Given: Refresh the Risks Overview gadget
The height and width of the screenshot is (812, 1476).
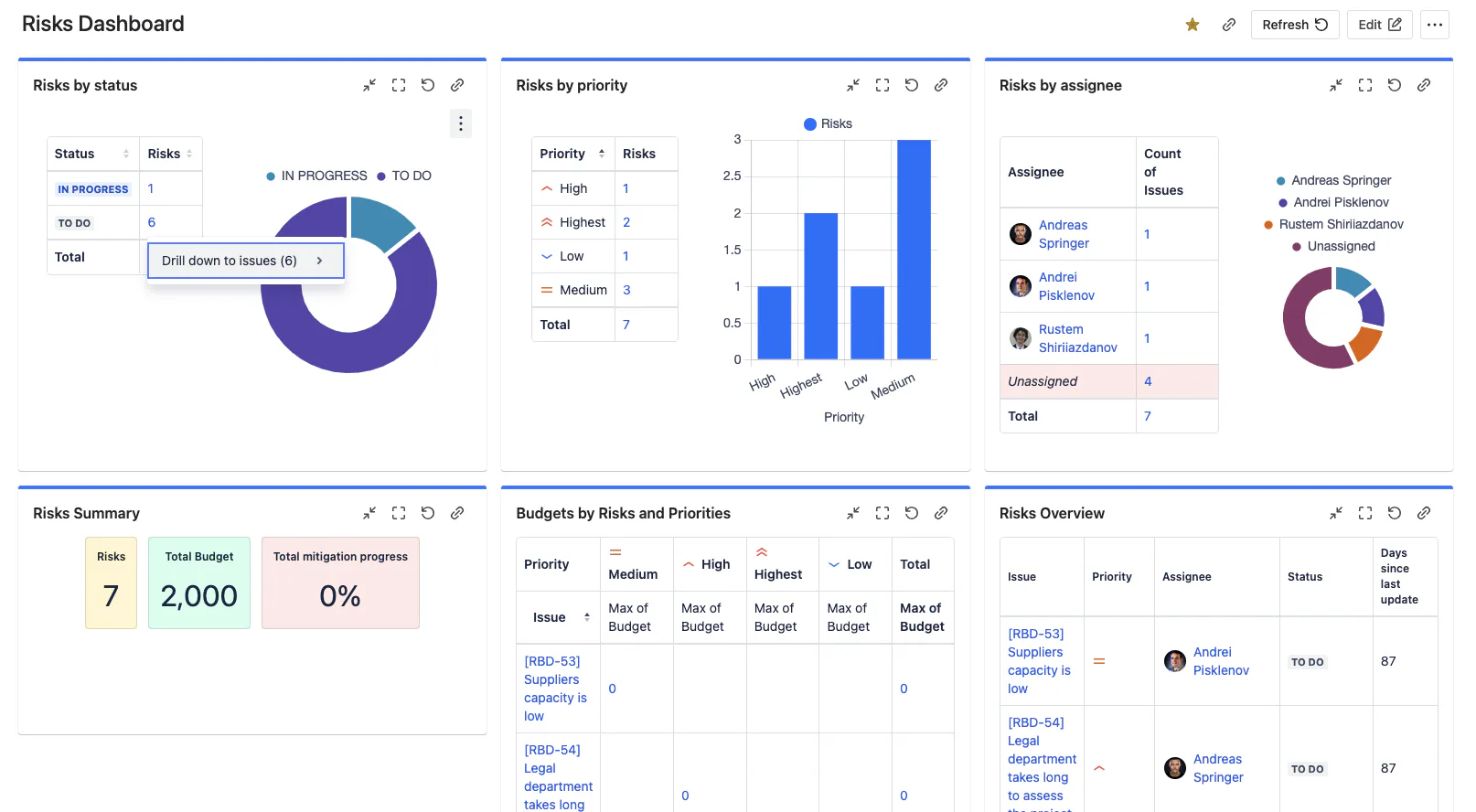Looking at the screenshot, I should tap(1395, 513).
